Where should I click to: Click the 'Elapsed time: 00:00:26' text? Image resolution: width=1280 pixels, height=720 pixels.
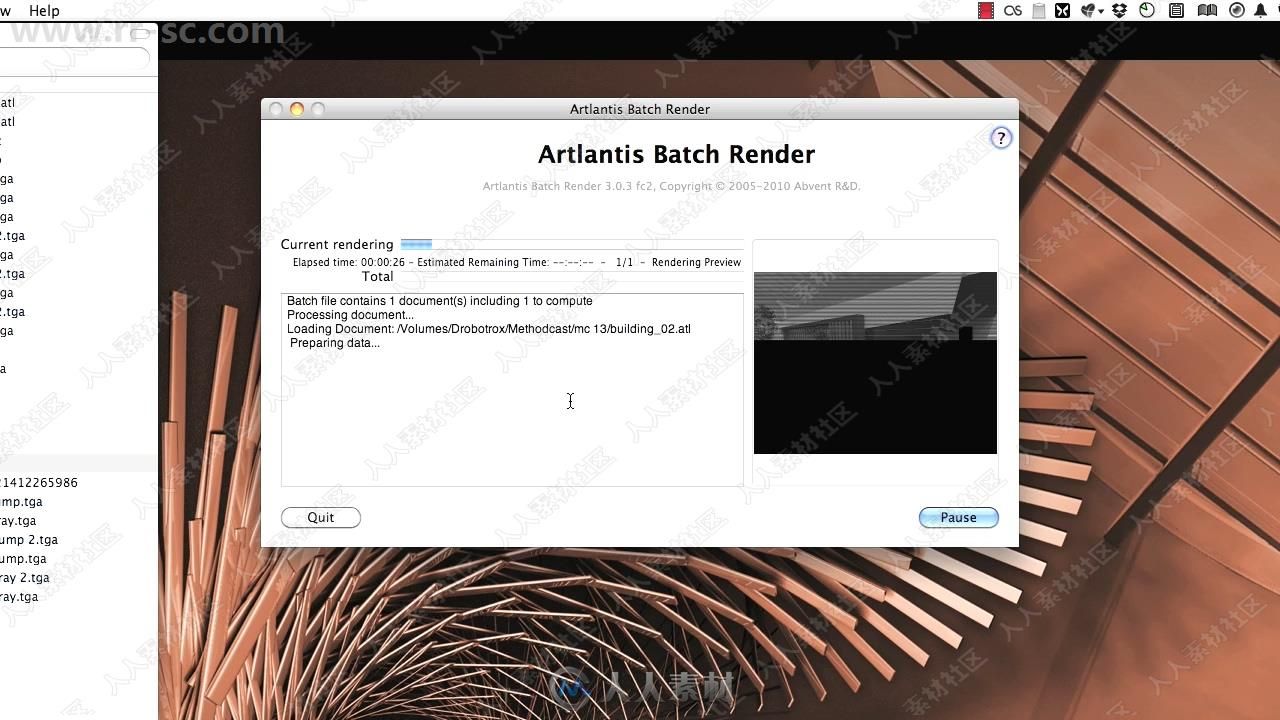coord(349,262)
